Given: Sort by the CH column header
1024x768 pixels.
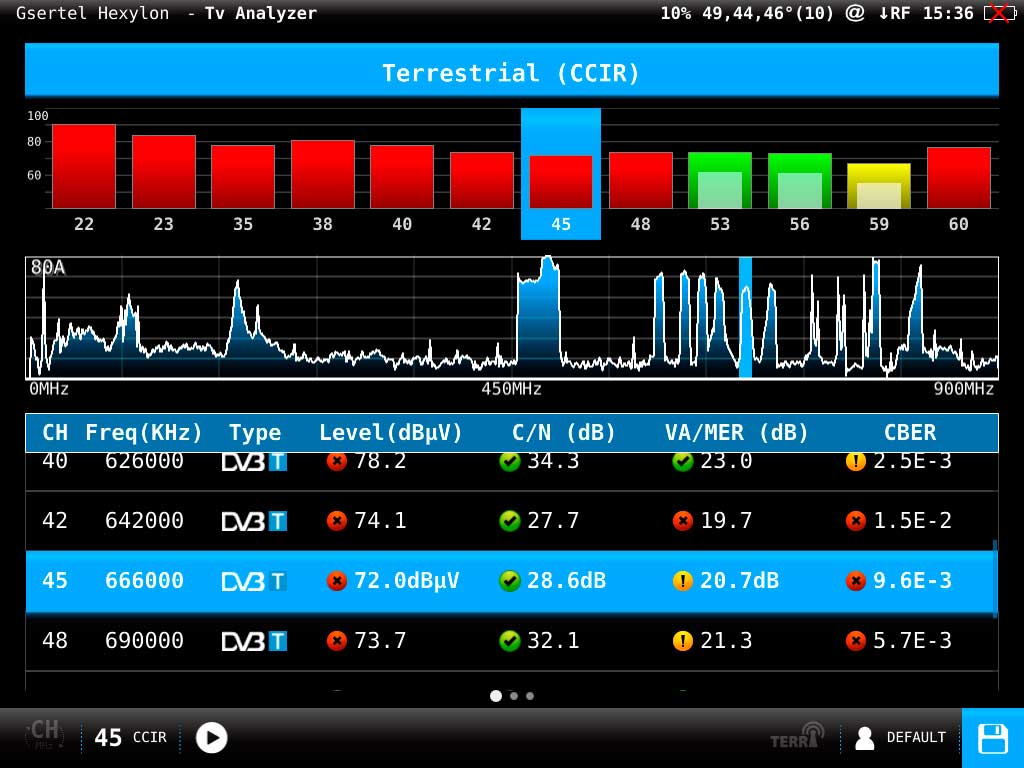Looking at the screenshot, I should pyautogui.click(x=55, y=432).
